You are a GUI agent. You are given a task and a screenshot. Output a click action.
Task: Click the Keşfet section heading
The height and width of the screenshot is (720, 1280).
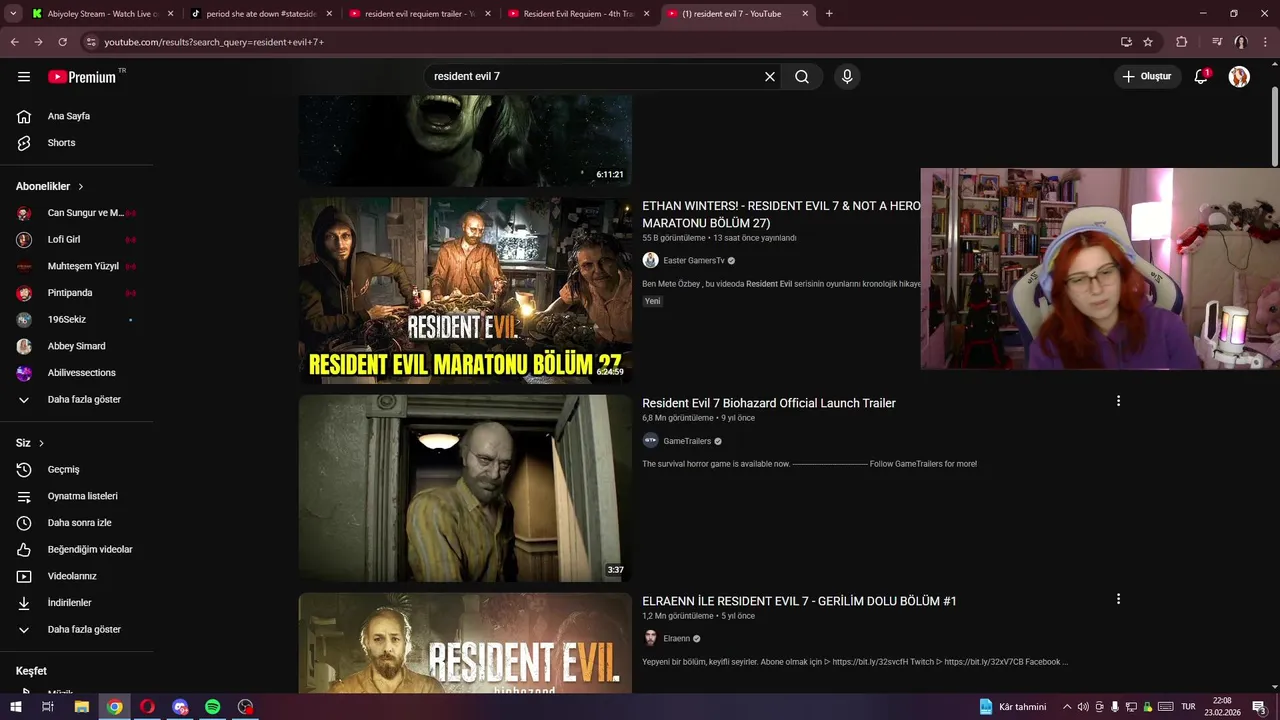tap(31, 671)
